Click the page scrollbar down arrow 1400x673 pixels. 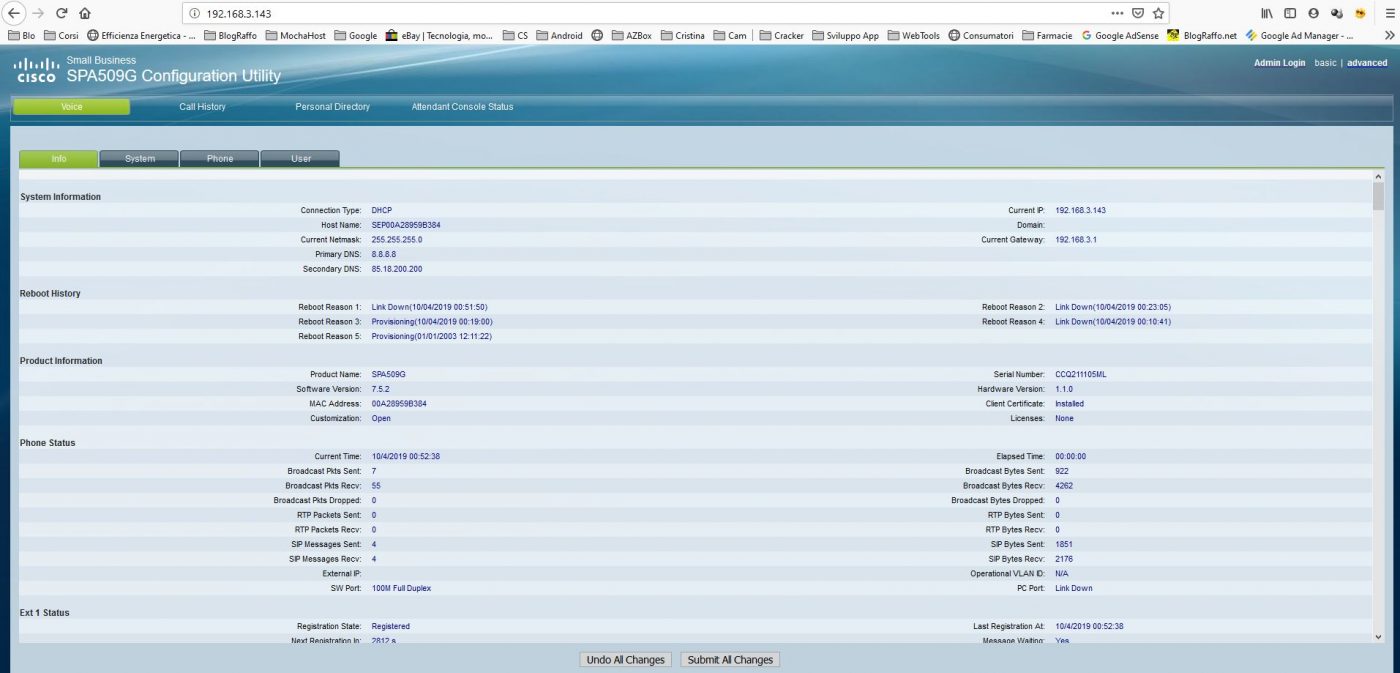(x=1378, y=636)
